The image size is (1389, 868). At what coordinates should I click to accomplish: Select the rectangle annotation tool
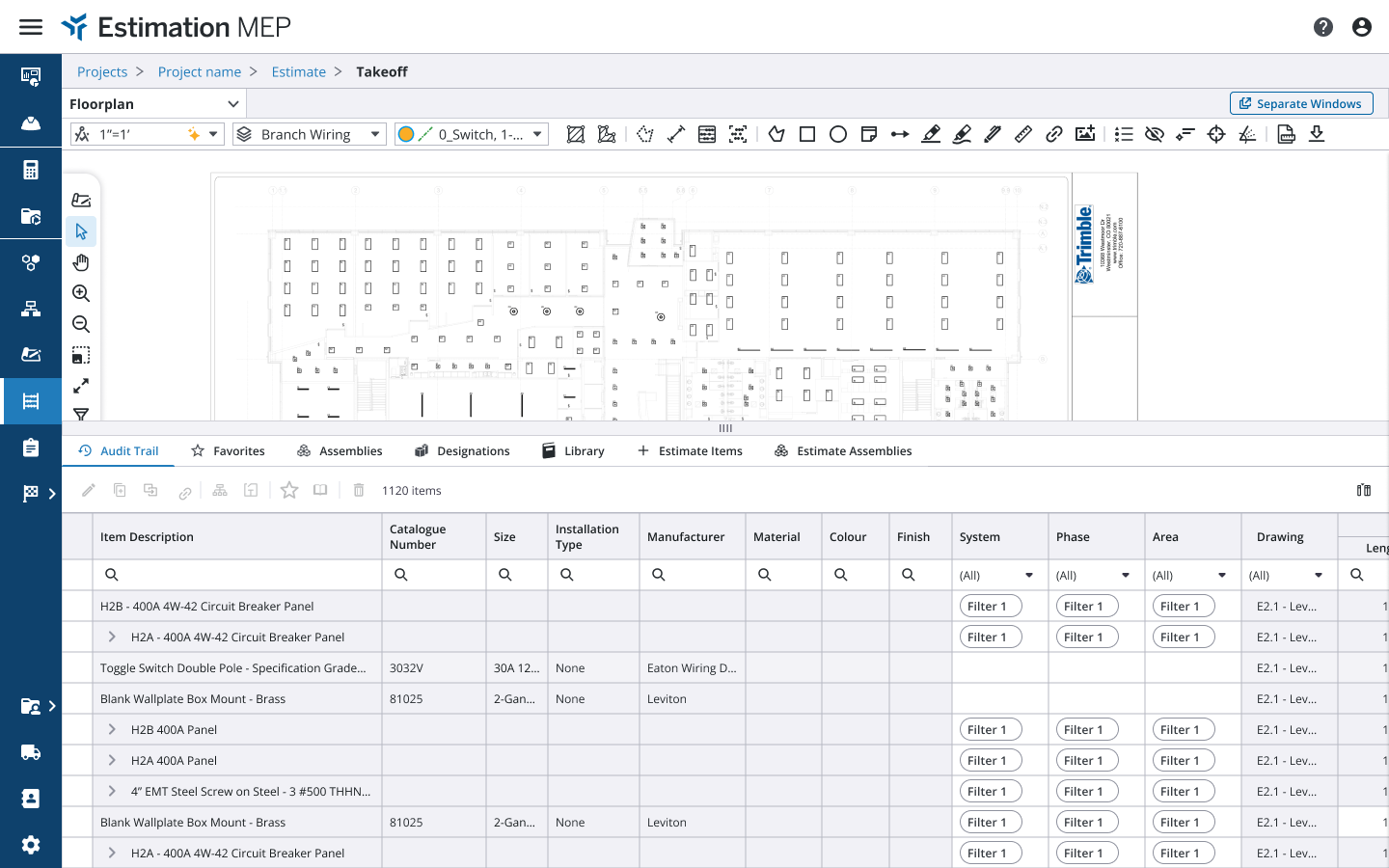(x=806, y=134)
